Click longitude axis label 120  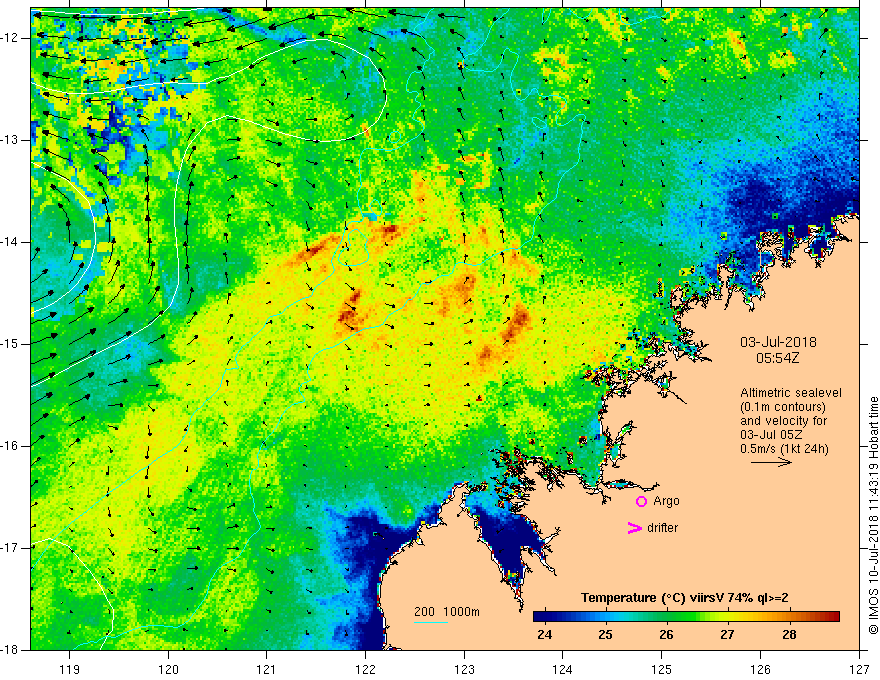tap(168, 669)
